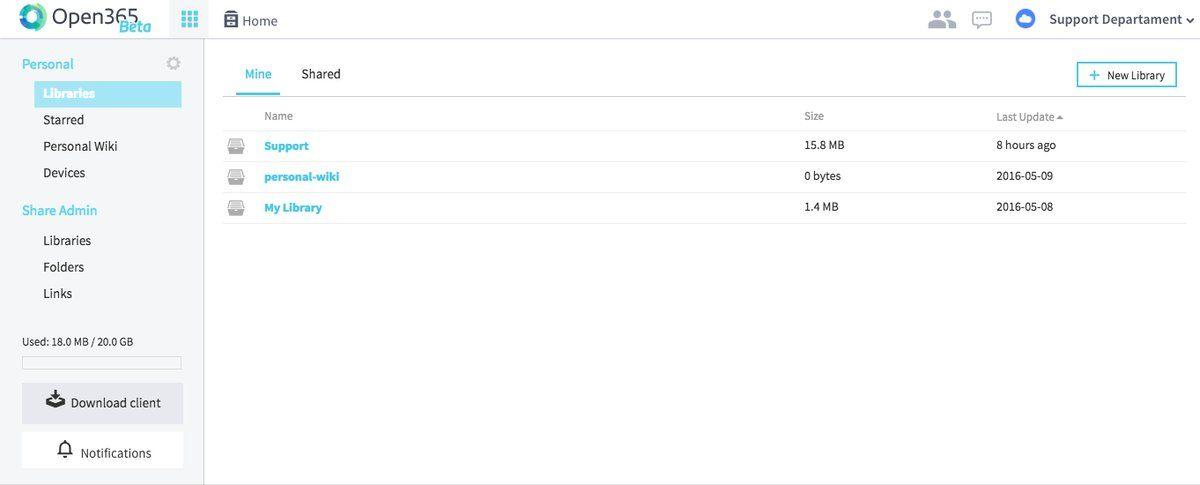
Task: Expand the Support Departament user menu
Action: tap(1122, 19)
